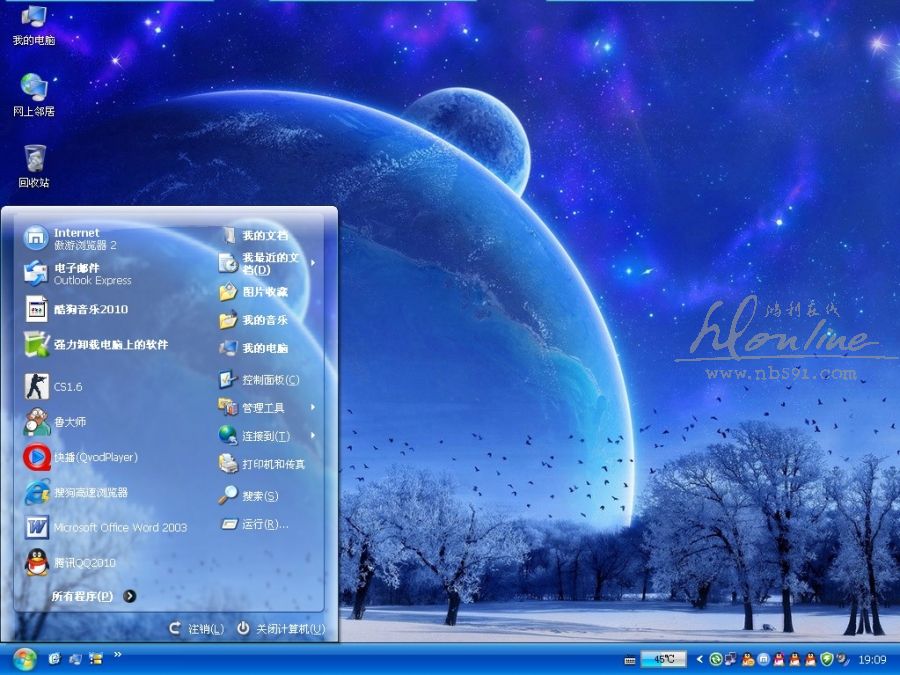Open 快播 (QvodPlayer) from Start menu
900x675 pixels.
click(95, 457)
